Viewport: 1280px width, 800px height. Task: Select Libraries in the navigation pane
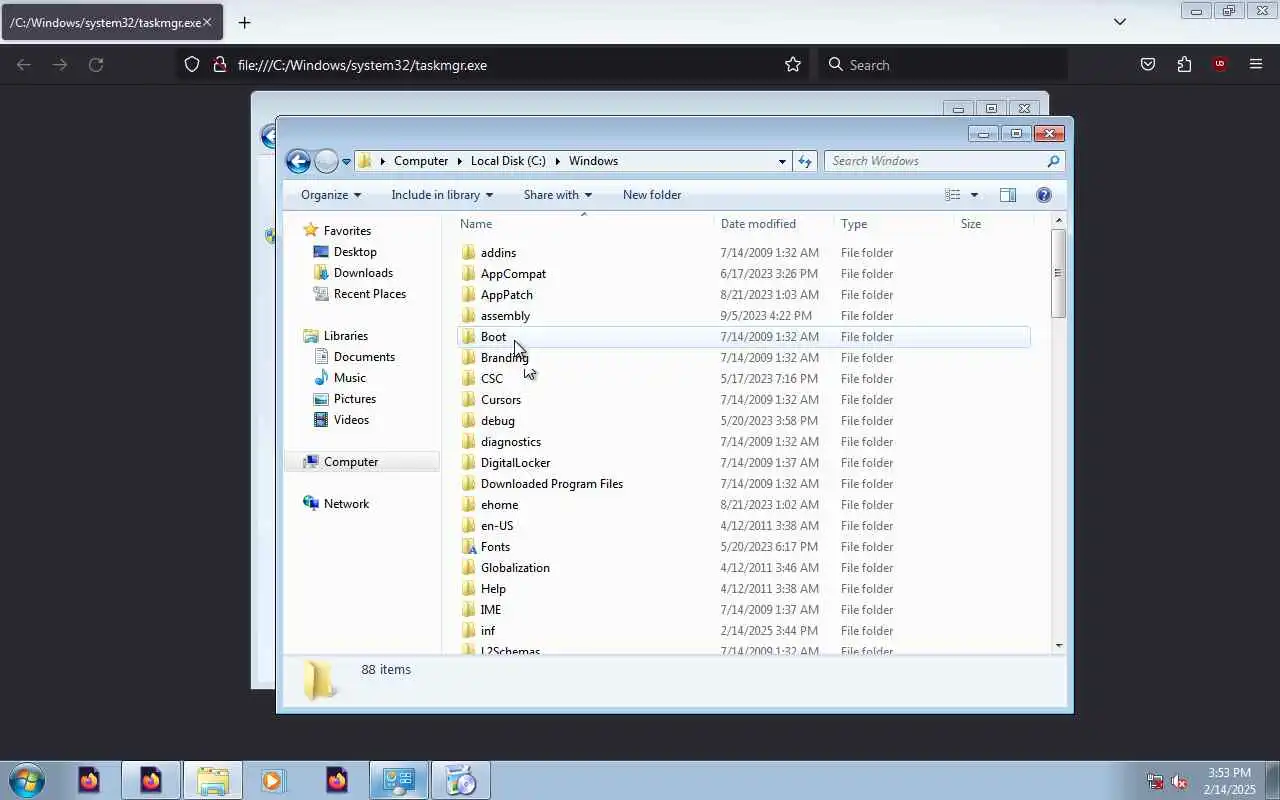click(346, 336)
